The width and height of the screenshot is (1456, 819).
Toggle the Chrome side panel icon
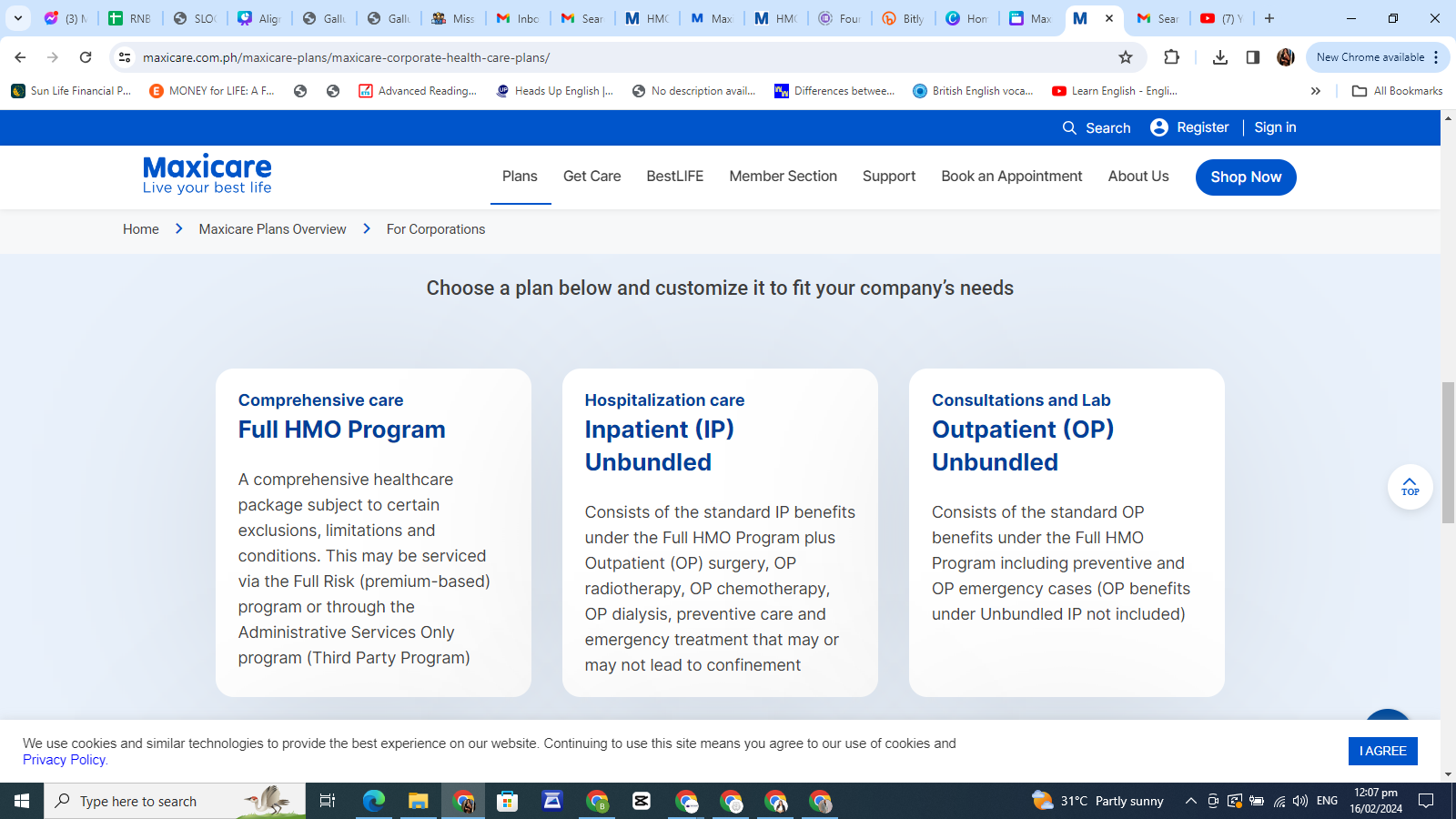pos(1253,57)
